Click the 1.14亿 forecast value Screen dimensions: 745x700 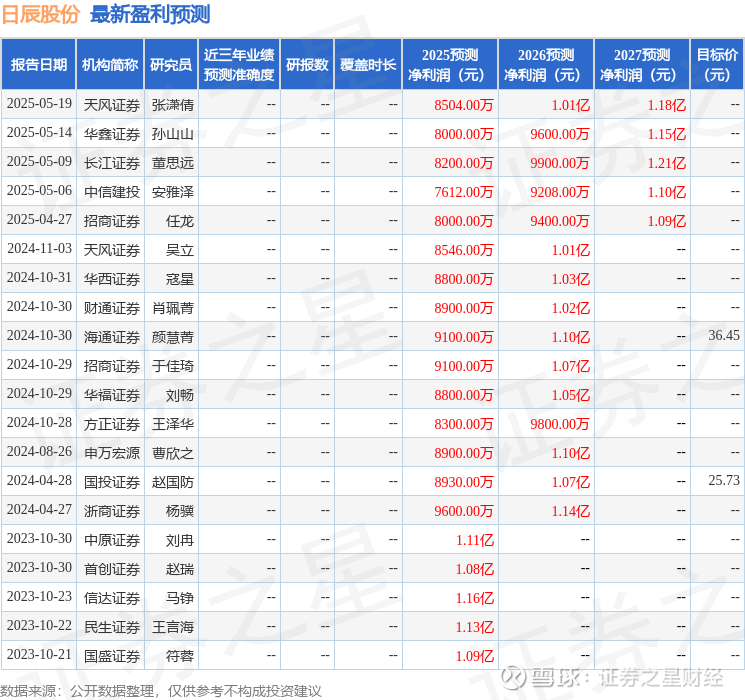571,511
